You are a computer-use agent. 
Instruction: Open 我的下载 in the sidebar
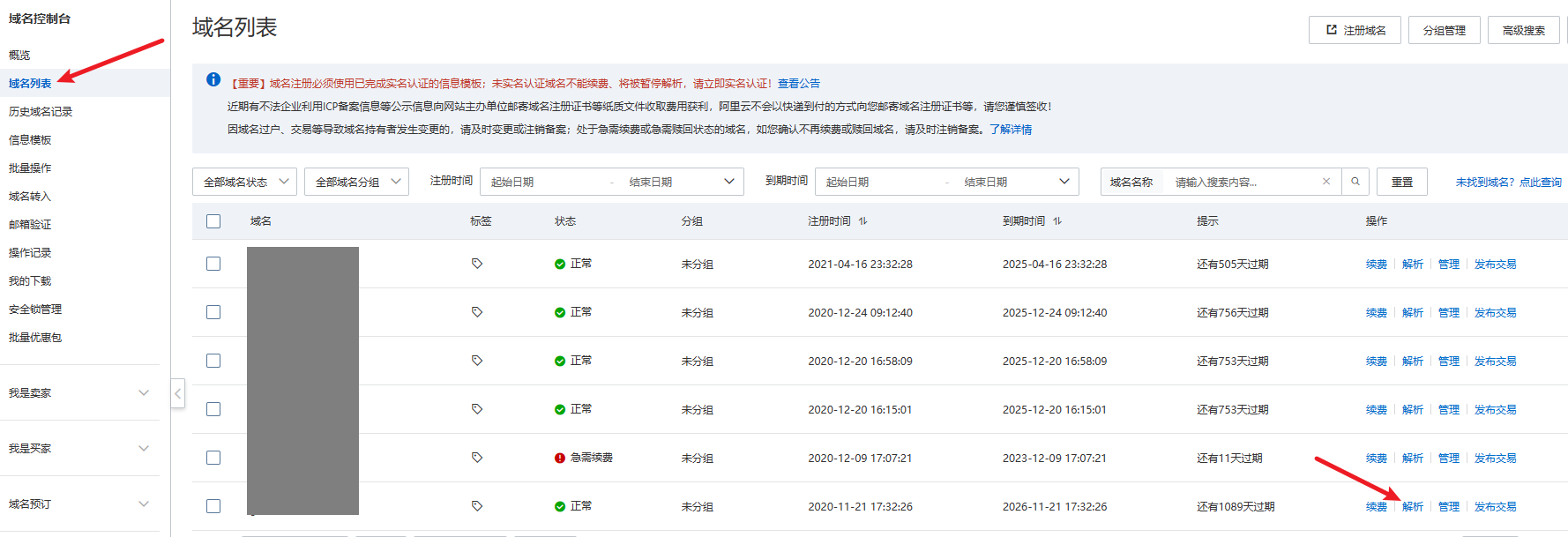[x=30, y=280]
